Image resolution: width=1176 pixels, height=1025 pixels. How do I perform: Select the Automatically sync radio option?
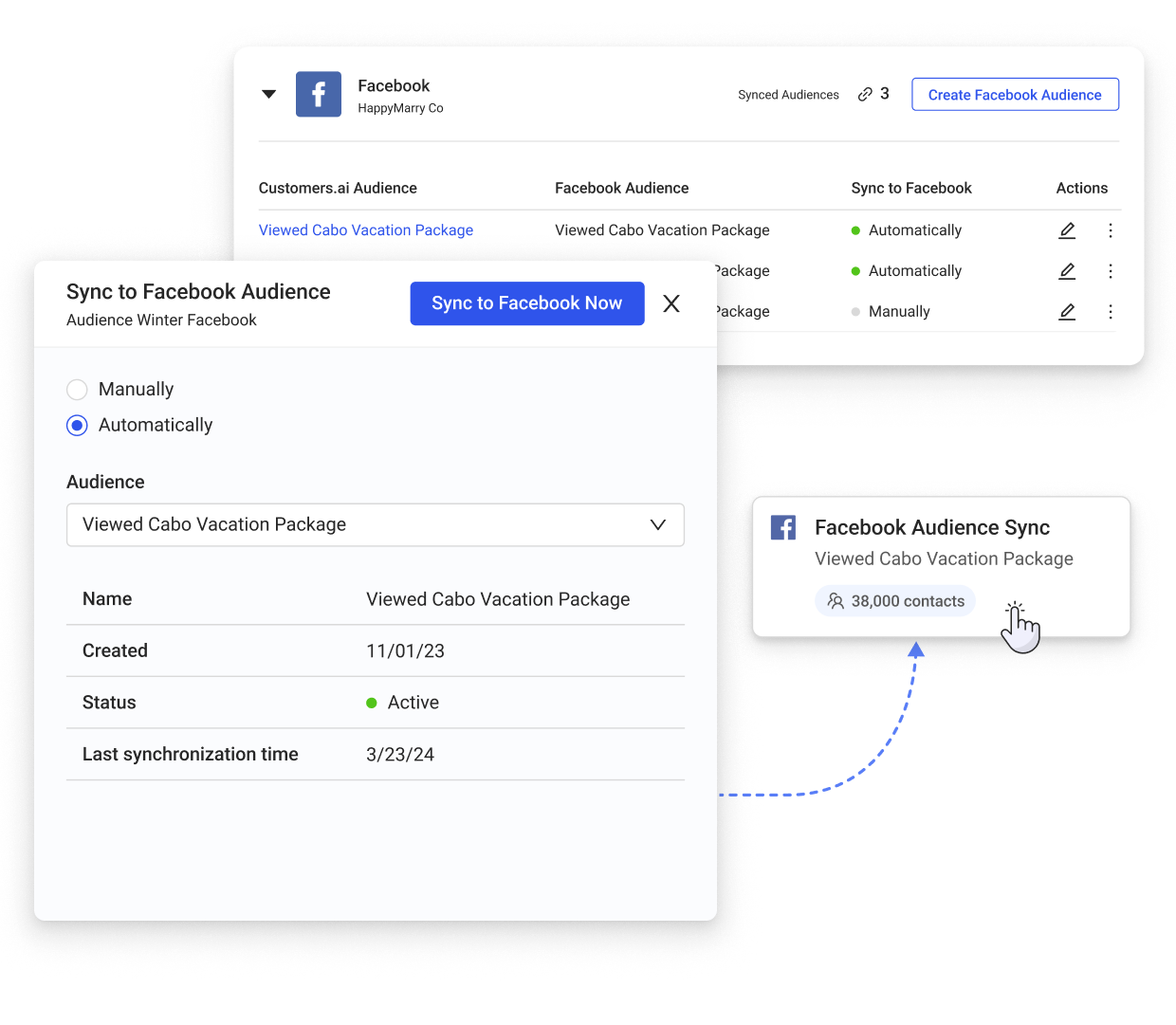point(78,426)
